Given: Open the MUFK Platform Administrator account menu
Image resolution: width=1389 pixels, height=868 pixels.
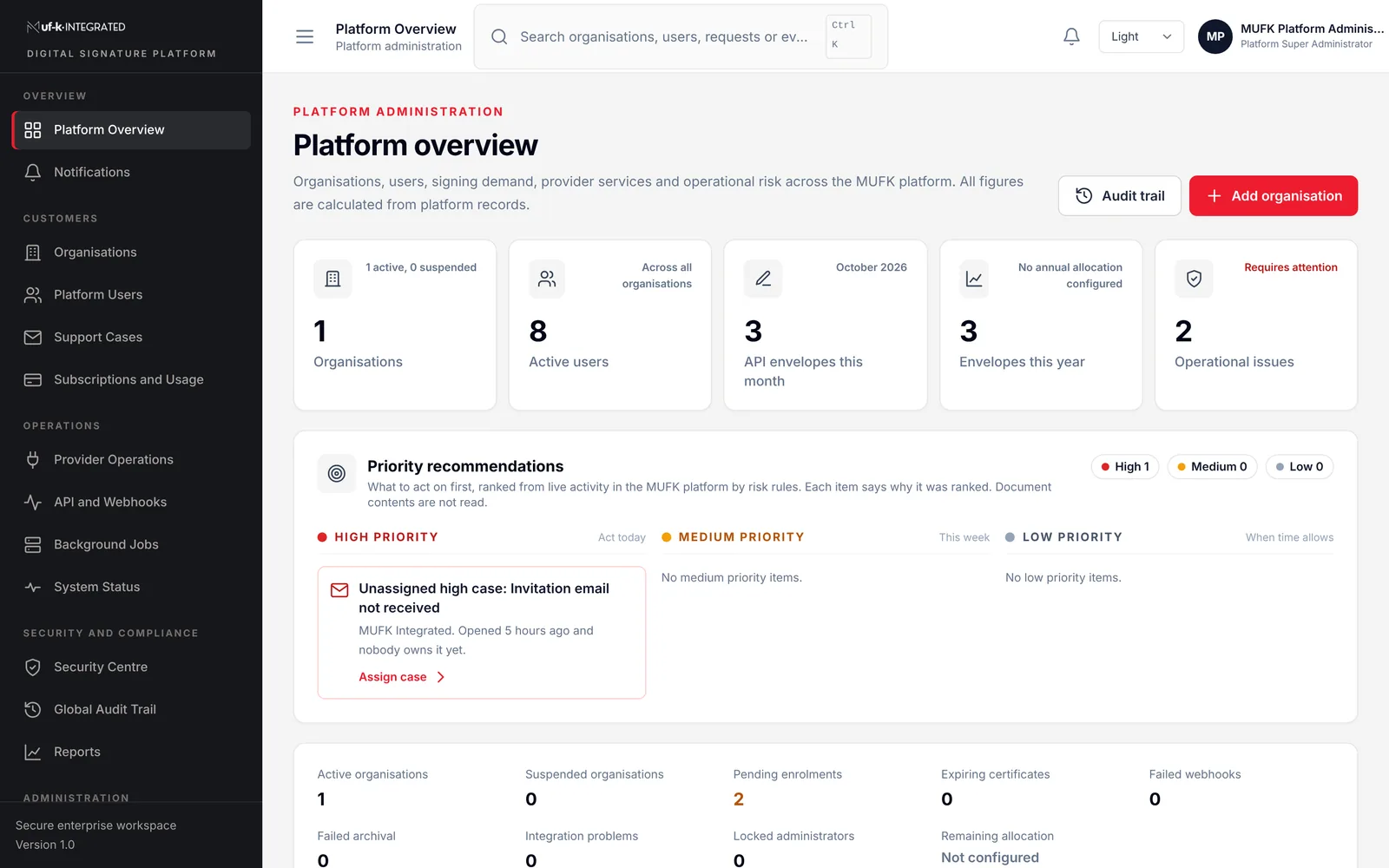Looking at the screenshot, I should tap(1291, 36).
